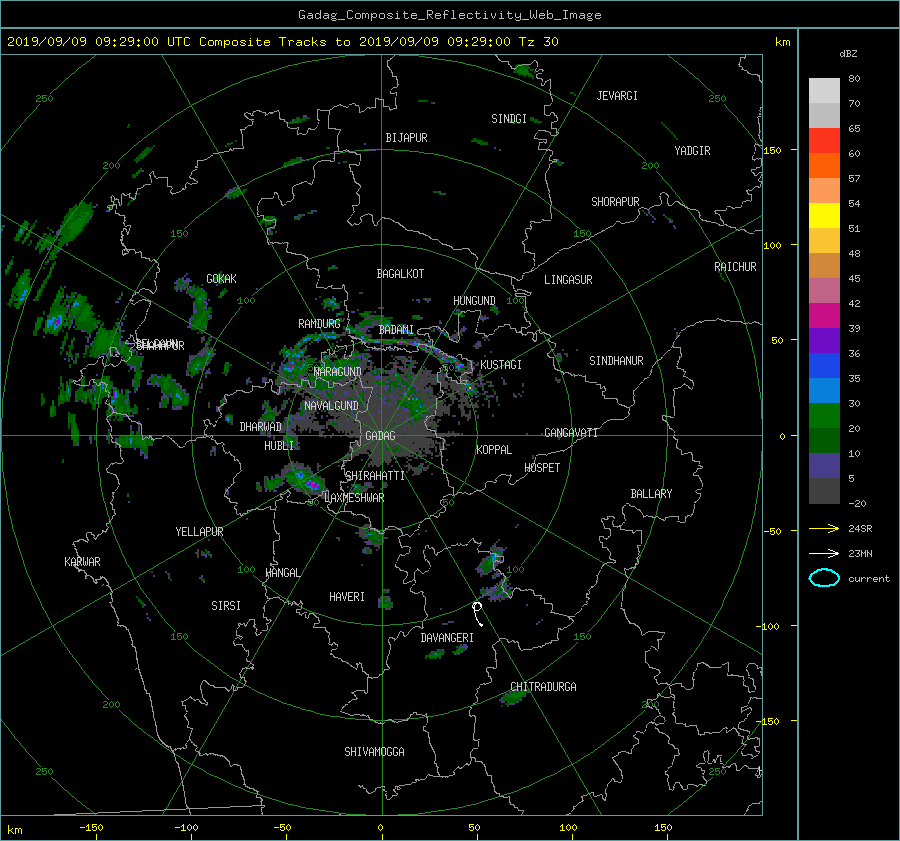Select the SIRSI label
Screen dimensions: 900x841
226,606
